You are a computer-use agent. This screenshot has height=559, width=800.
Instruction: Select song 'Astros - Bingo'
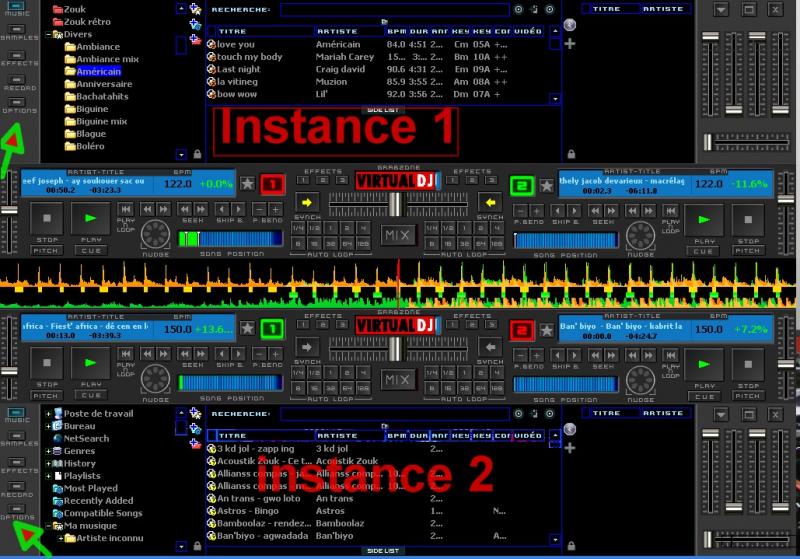point(378,511)
